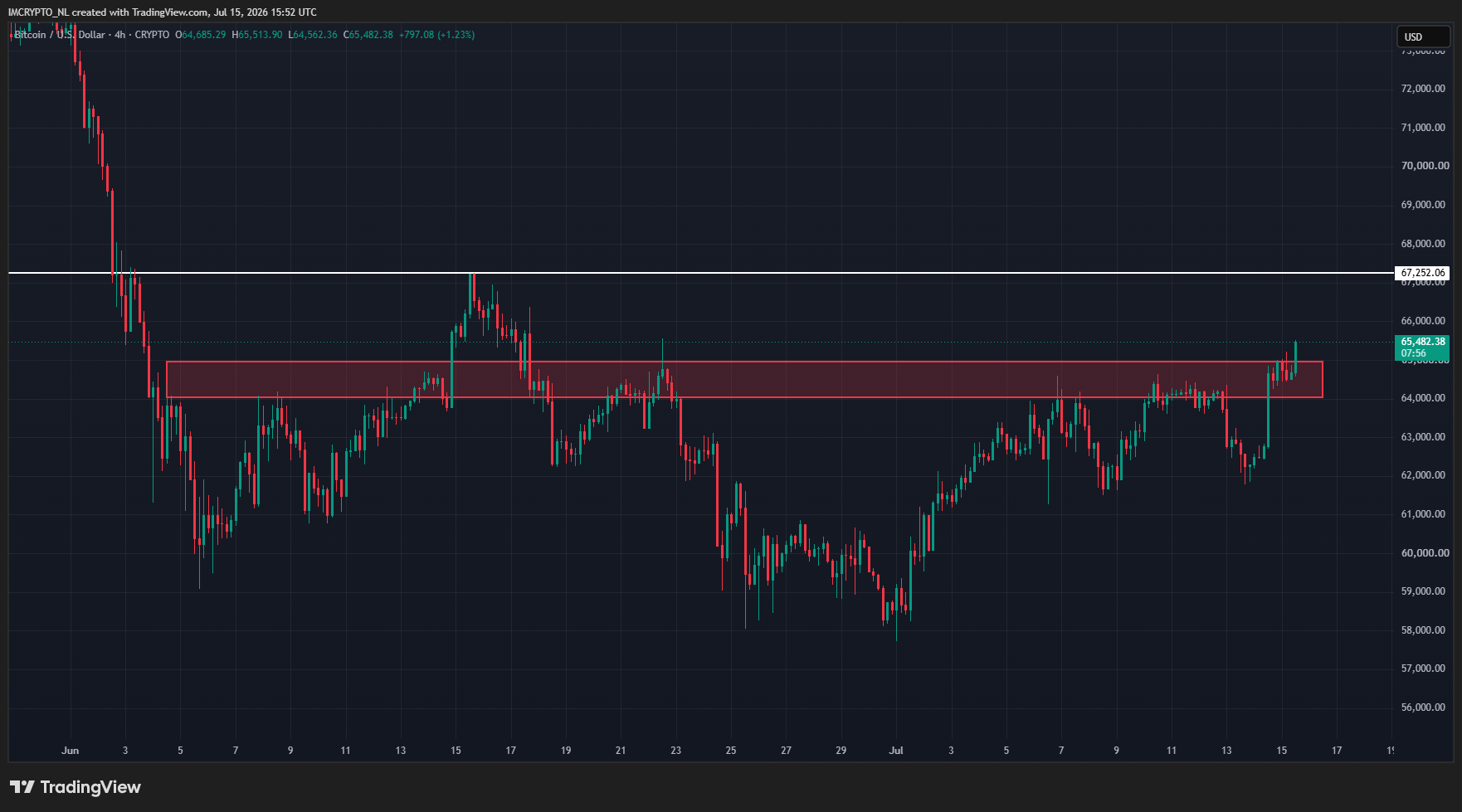The height and width of the screenshot is (812, 1462).
Task: Click the open value O64,685.29
Action: point(200,35)
